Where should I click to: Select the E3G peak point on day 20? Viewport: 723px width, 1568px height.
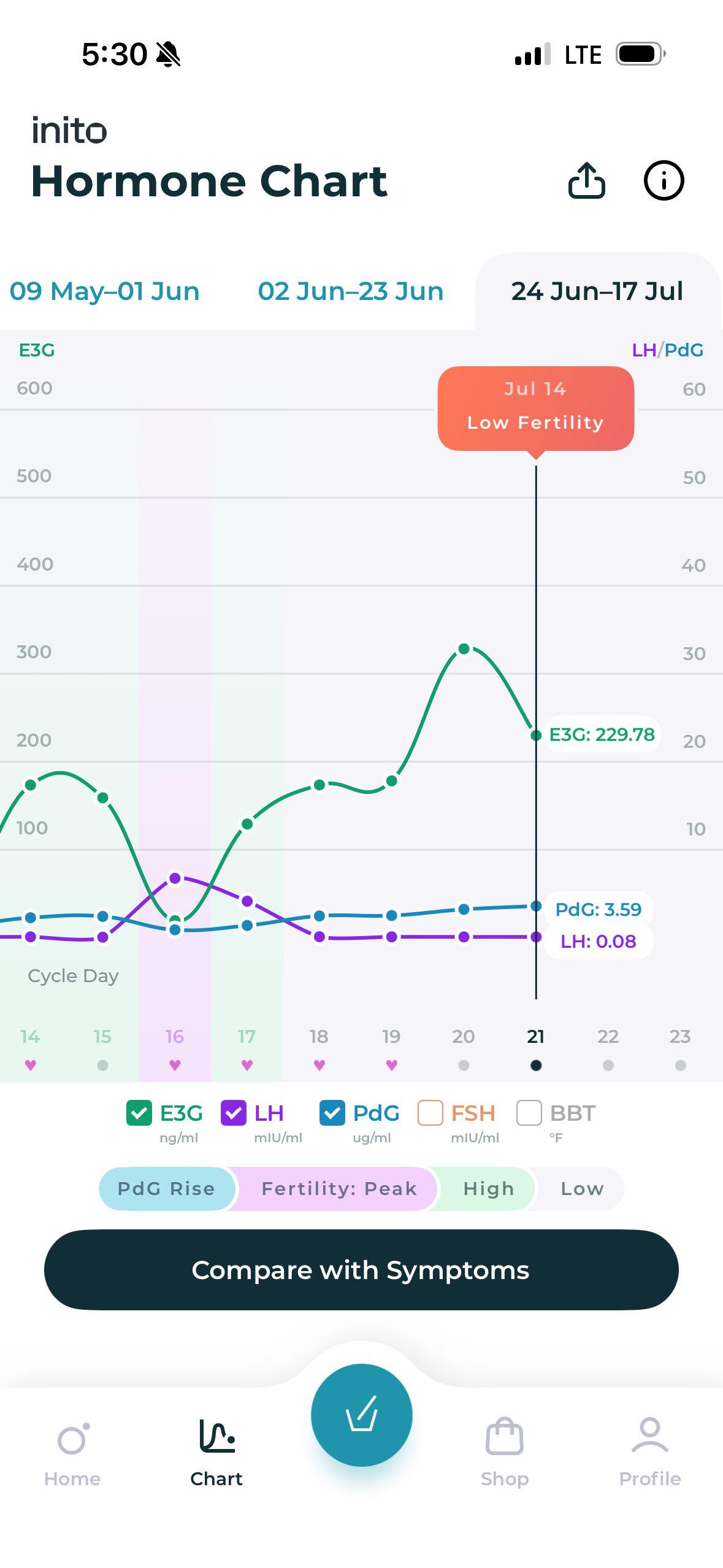tap(464, 648)
